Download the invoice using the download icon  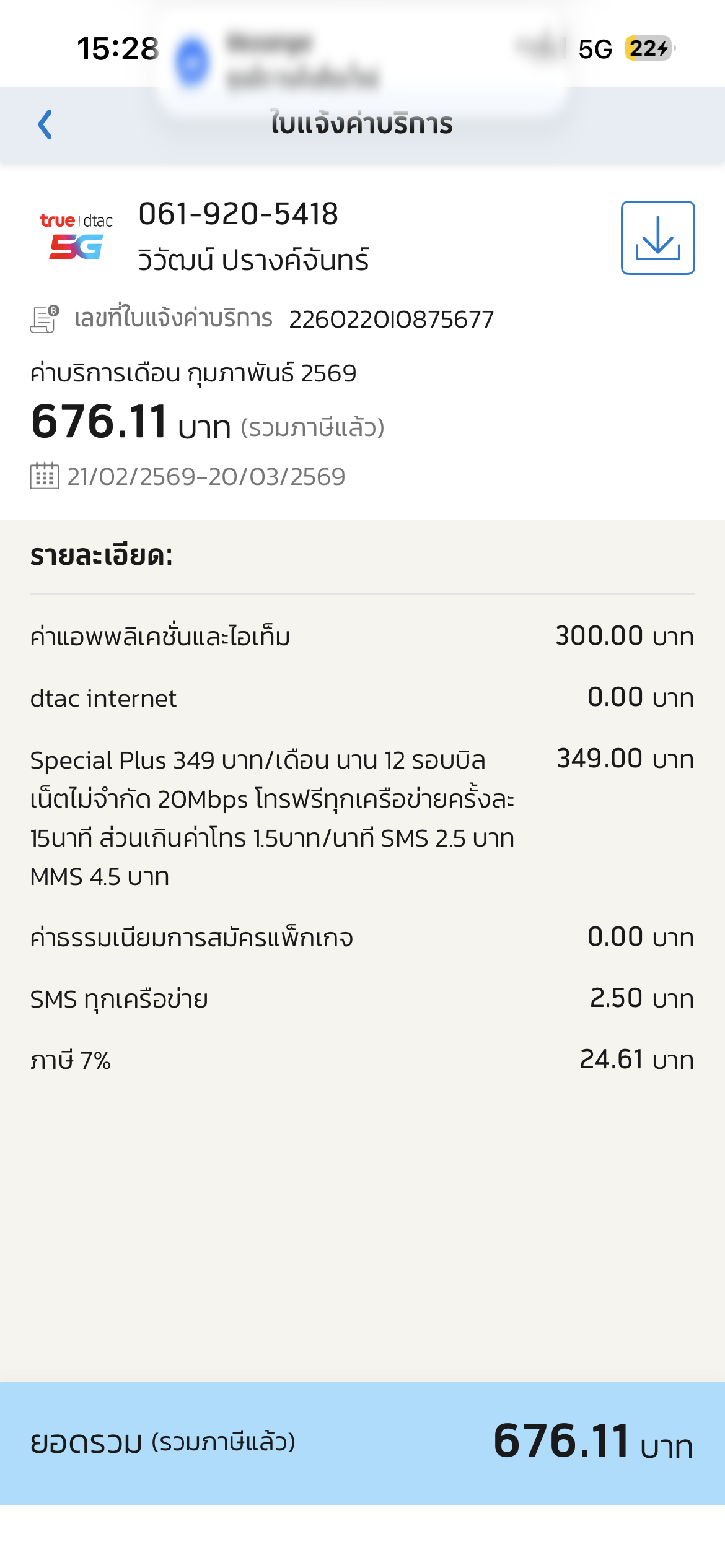657,238
